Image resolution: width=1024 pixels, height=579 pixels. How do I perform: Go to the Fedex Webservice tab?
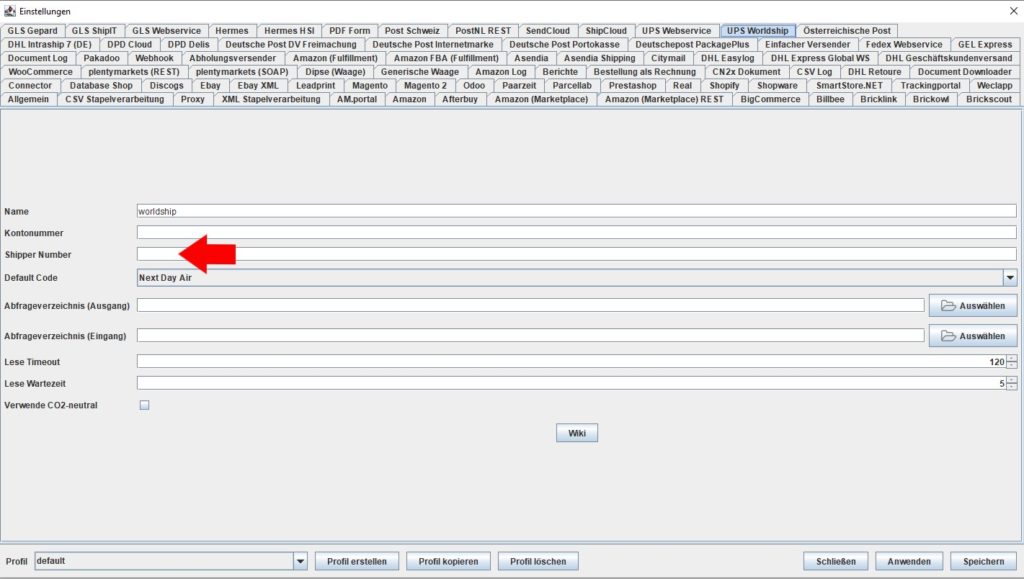pyautogui.click(x=904, y=44)
